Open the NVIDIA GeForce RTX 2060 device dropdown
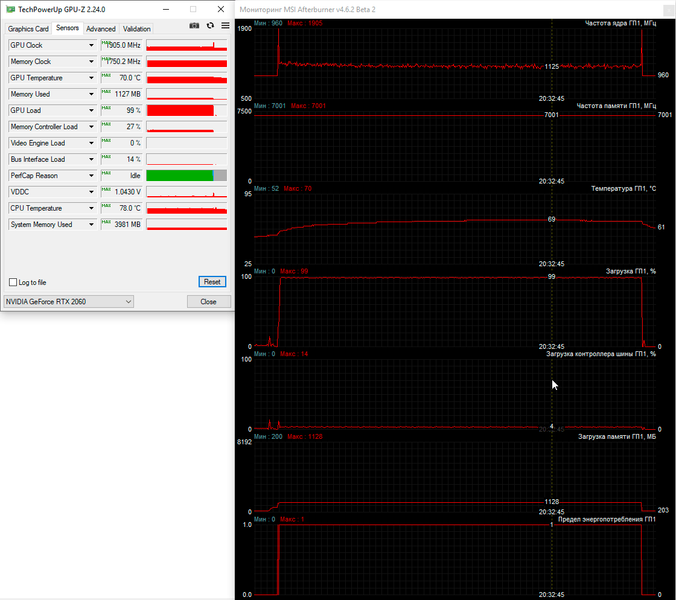Screen dimensions: 676x600 point(69,302)
